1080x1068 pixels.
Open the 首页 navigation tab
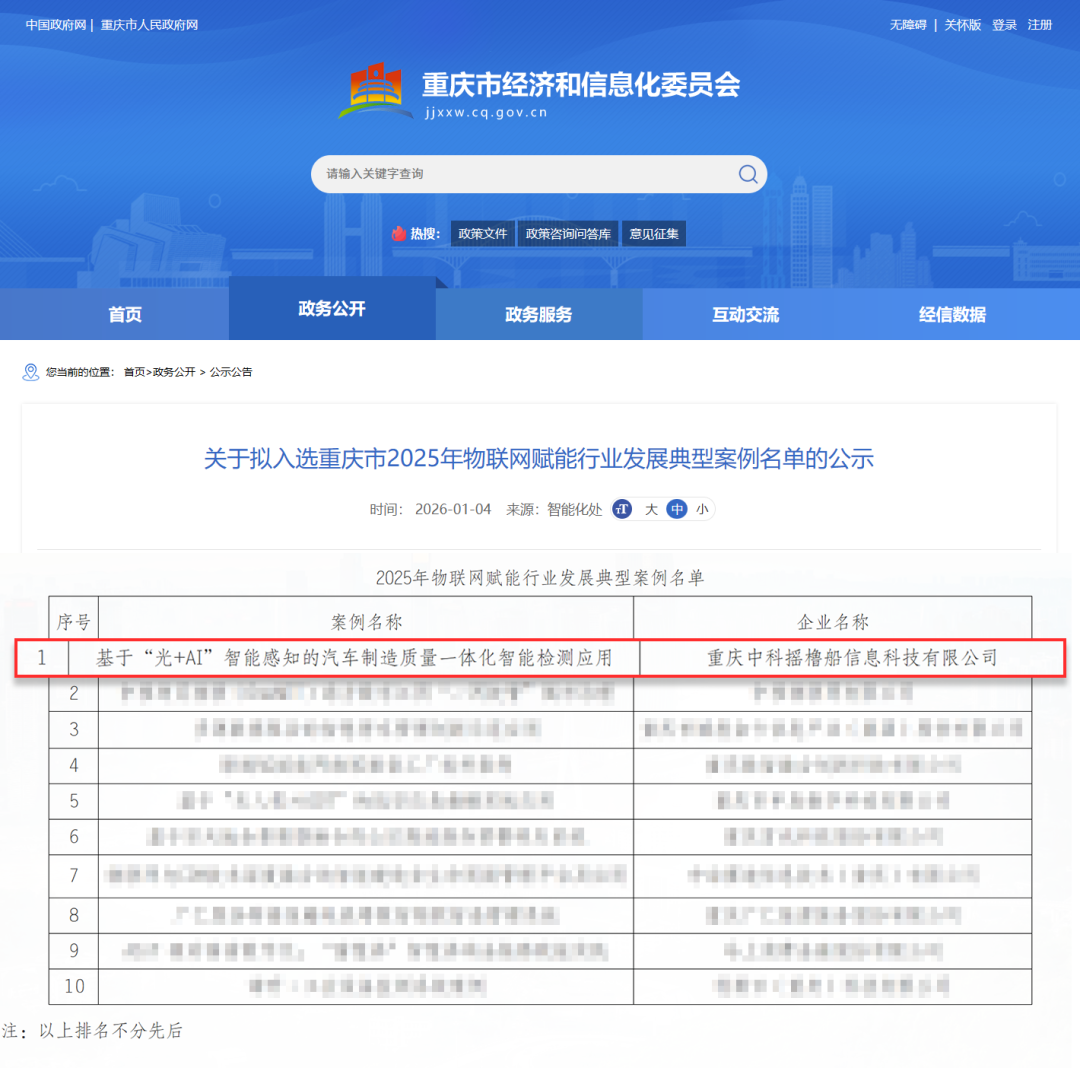[x=125, y=315]
